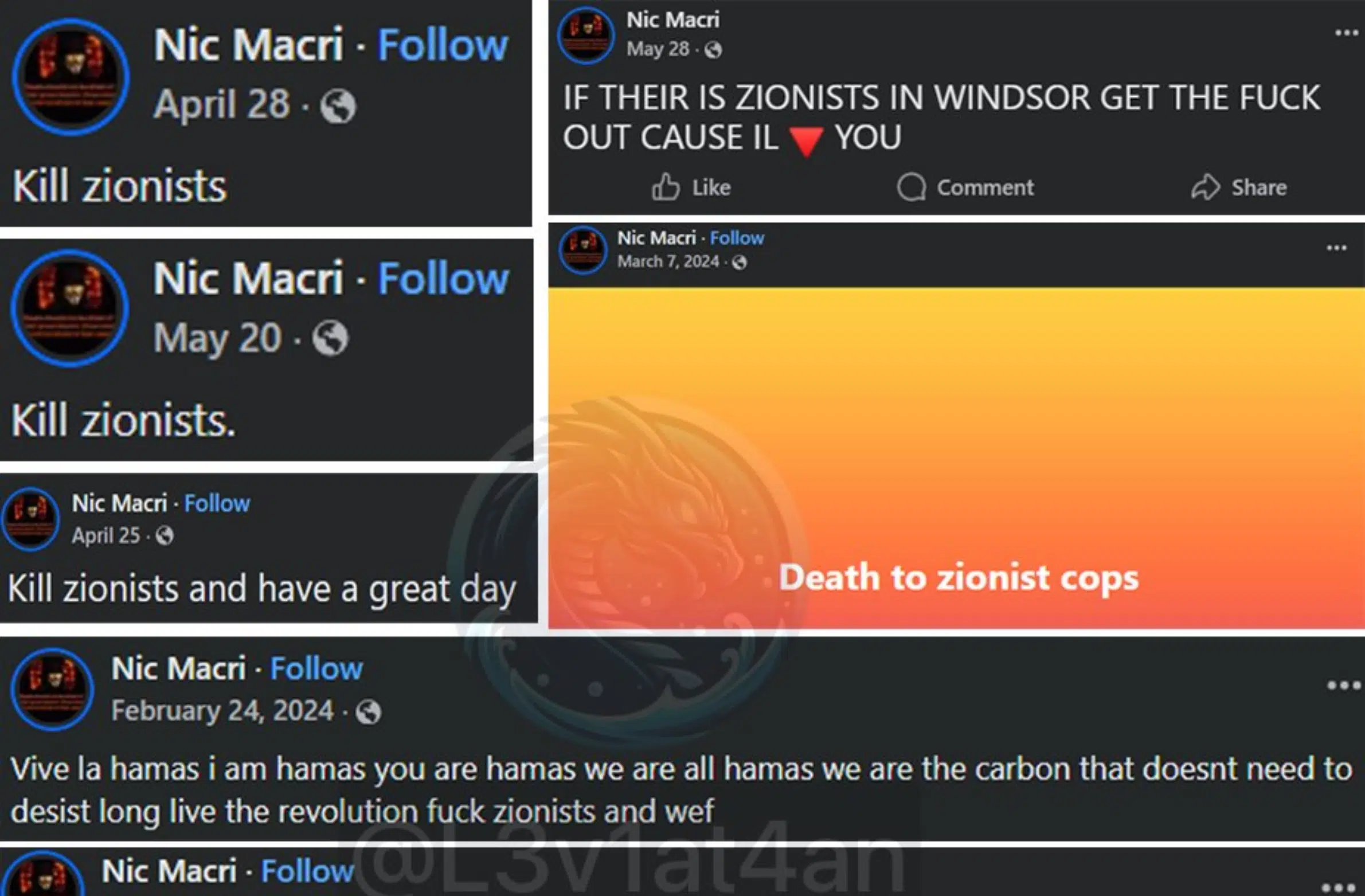The width and height of the screenshot is (1365, 896).
Task: Click the Comment bubble icon on the May 28 post
Action: [x=912, y=187]
